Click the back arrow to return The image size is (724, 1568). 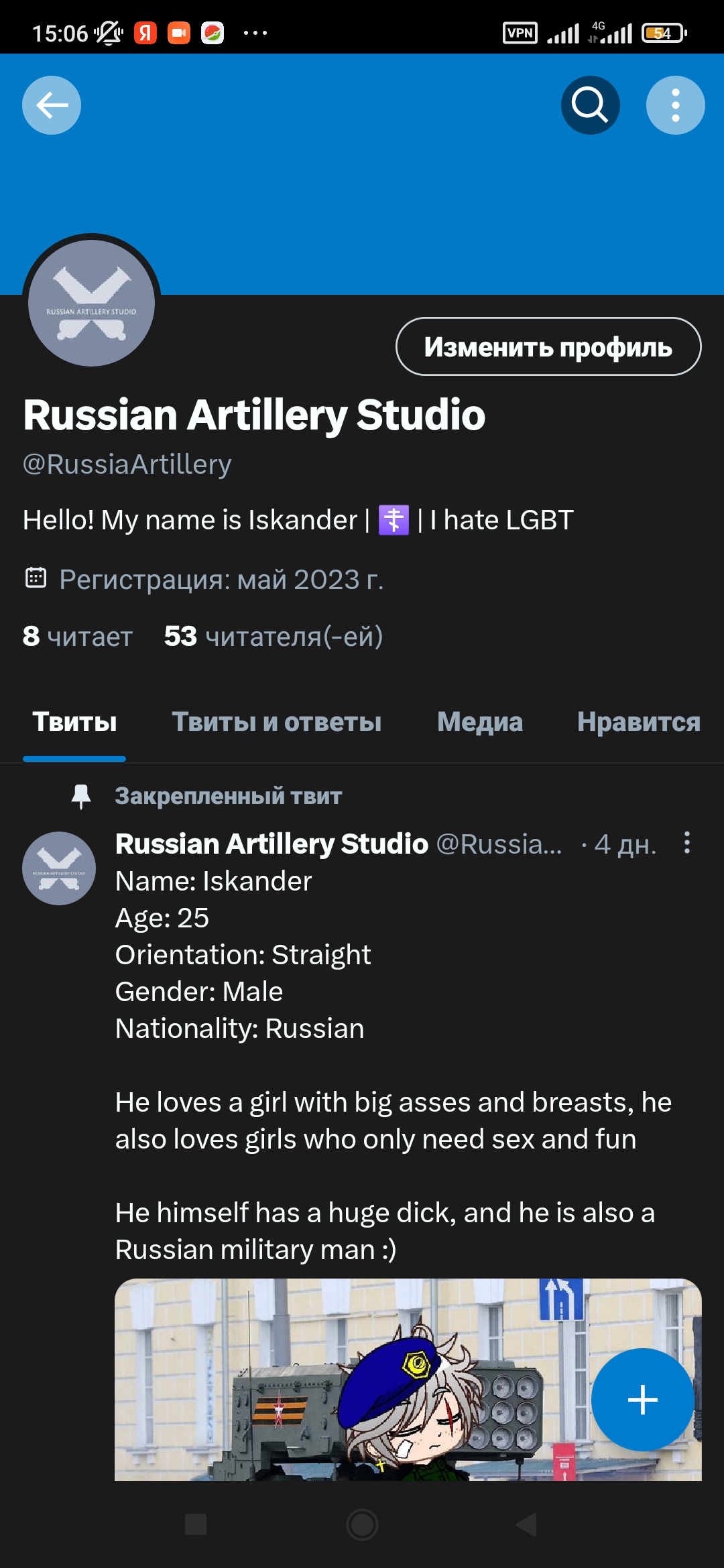pyautogui.click(x=51, y=105)
